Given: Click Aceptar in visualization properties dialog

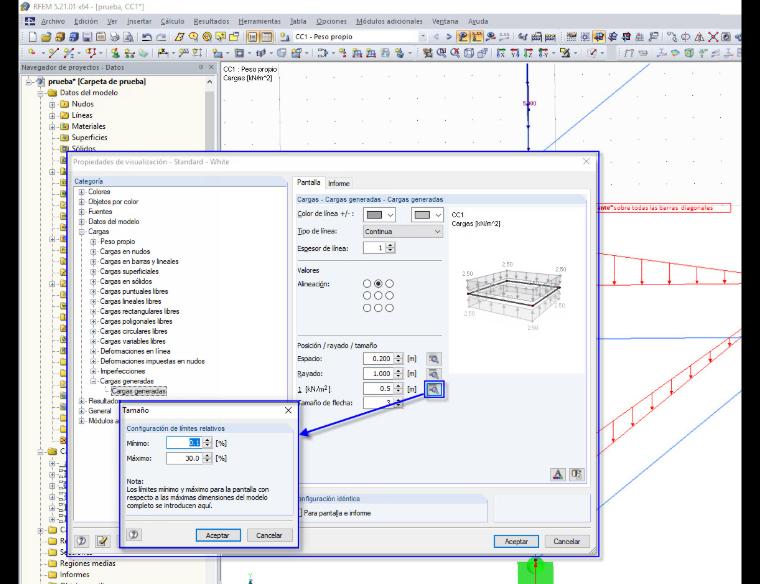Looking at the screenshot, I should (516, 541).
